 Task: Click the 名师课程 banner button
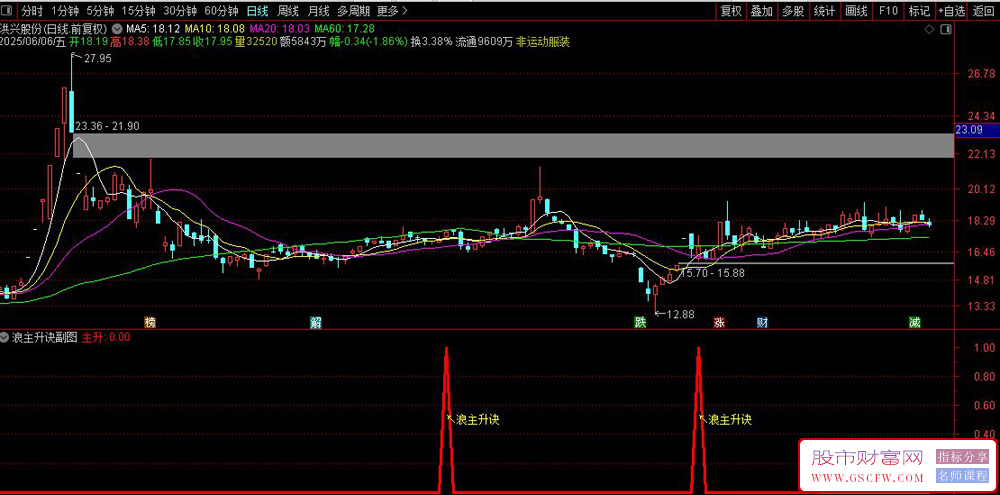coord(962,476)
